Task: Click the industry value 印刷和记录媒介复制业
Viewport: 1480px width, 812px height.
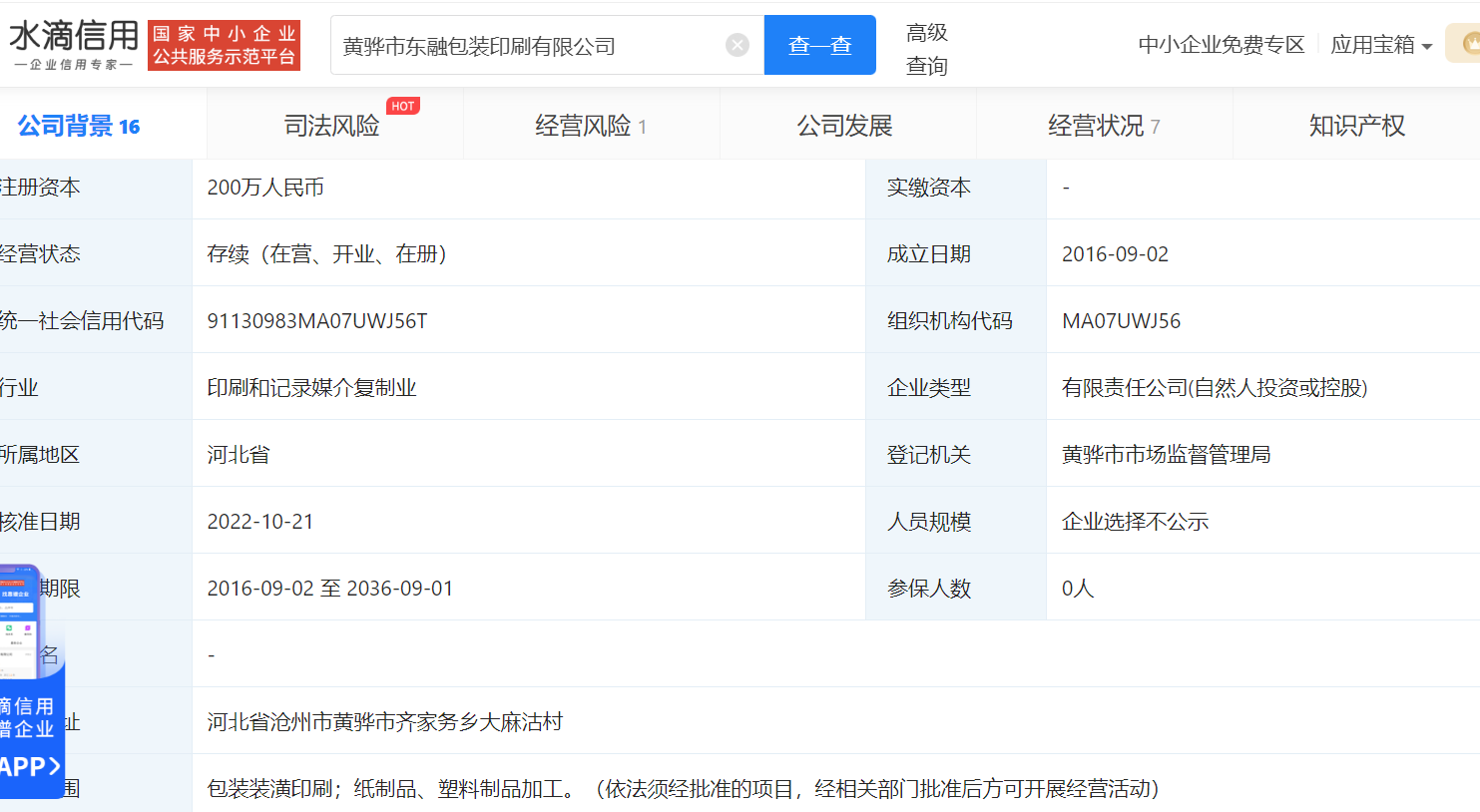Action: [311, 388]
